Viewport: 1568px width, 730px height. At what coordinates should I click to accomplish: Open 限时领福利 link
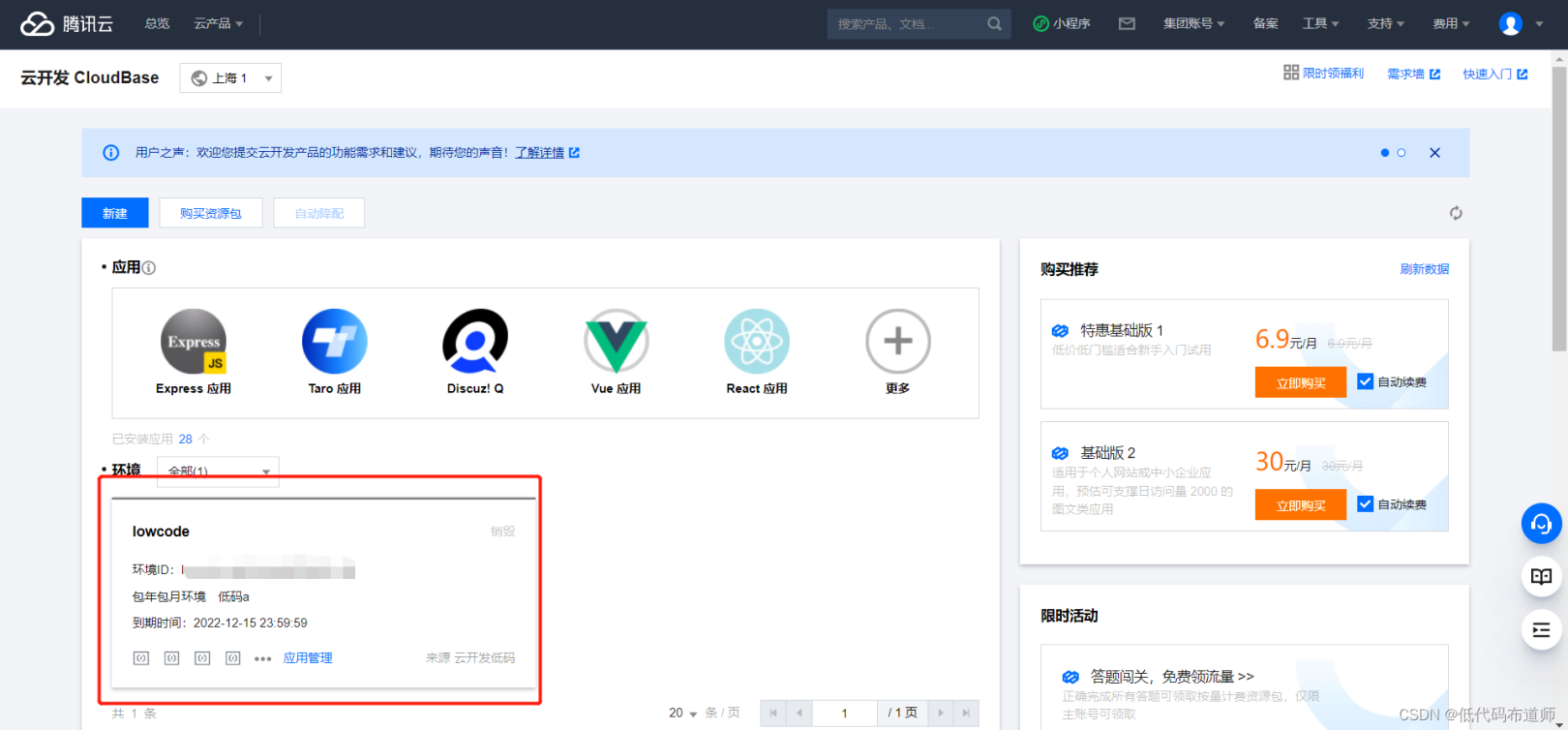[x=1323, y=74]
